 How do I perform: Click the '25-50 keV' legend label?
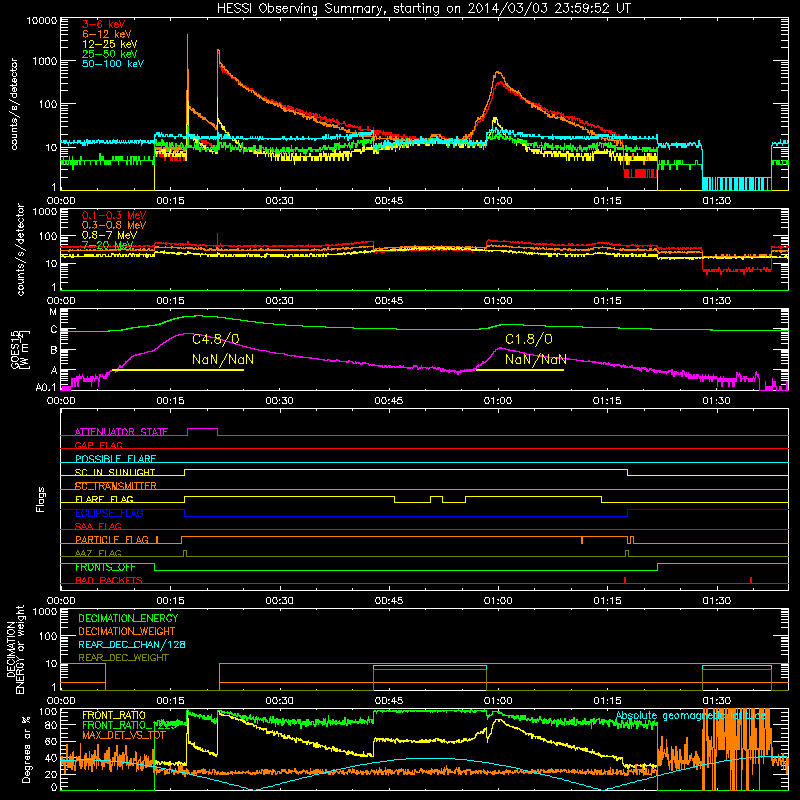coord(110,54)
